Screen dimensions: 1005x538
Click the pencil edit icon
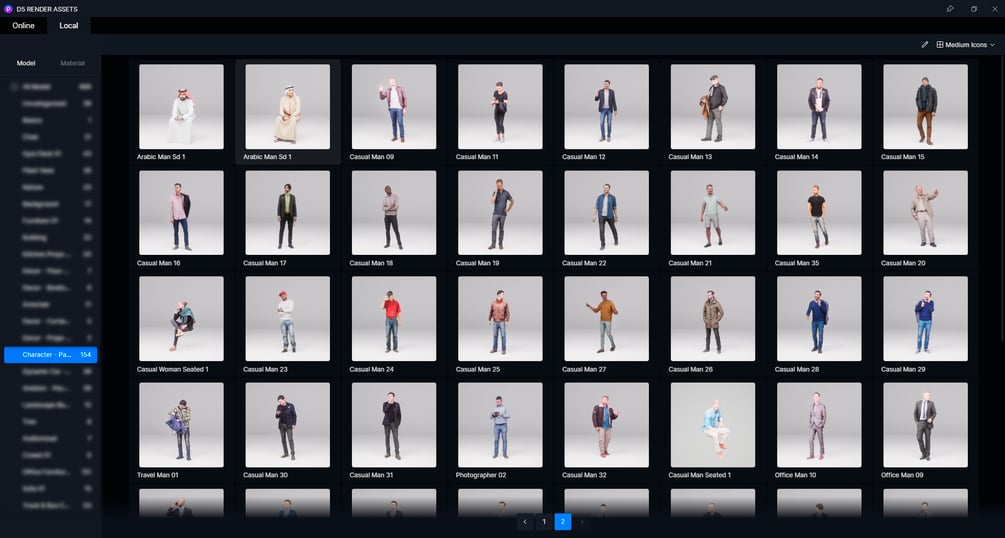tap(924, 45)
